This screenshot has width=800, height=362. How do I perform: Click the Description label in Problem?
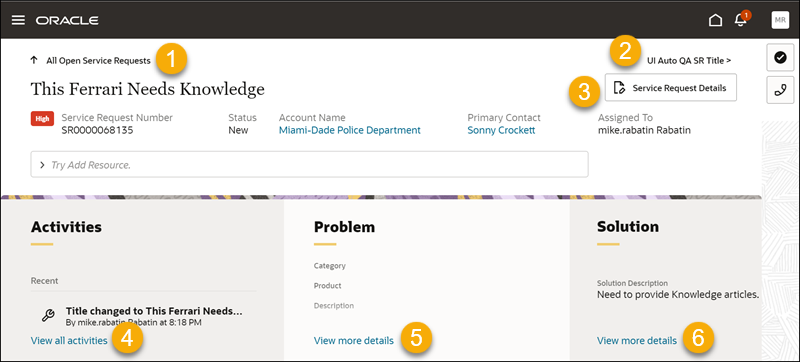coord(334,306)
